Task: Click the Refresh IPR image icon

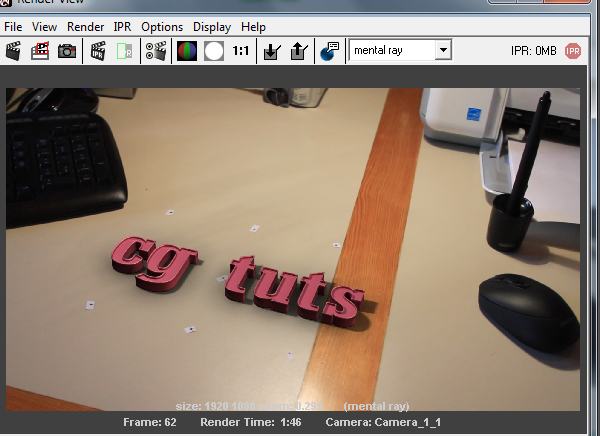Action: [x=124, y=51]
